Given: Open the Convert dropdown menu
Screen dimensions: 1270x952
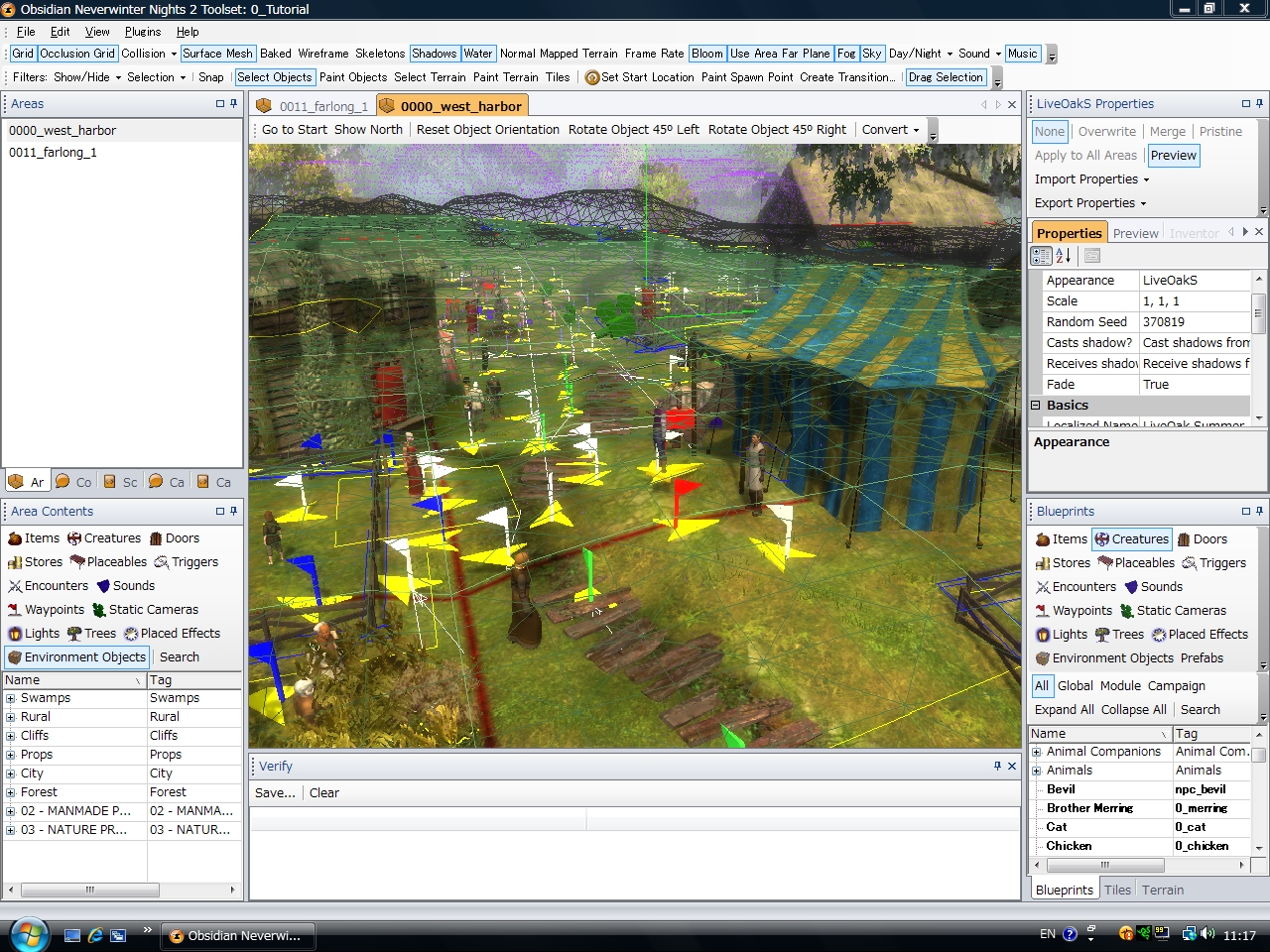Looking at the screenshot, I should pos(890,130).
